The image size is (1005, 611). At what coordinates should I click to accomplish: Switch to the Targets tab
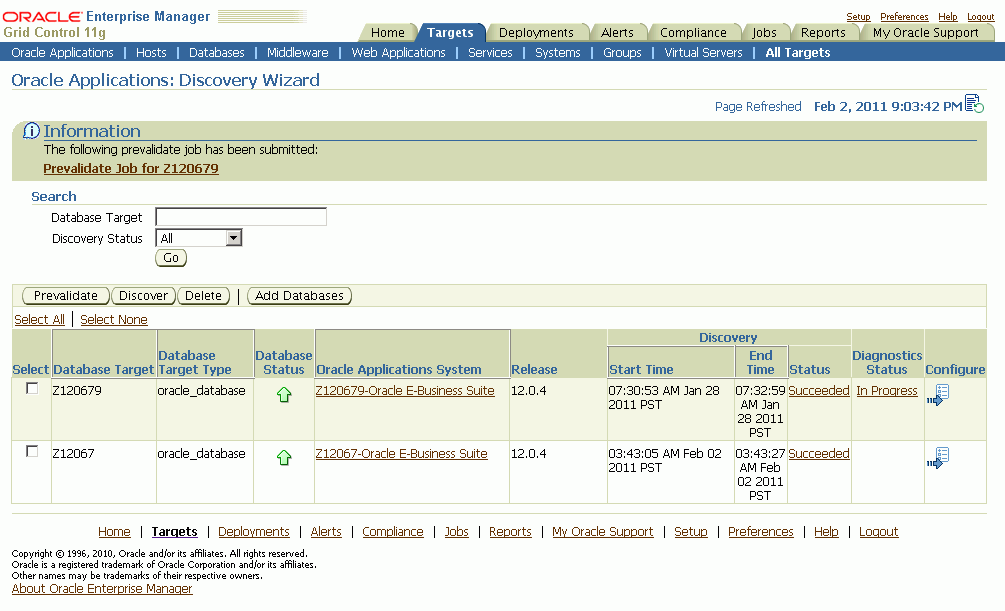click(x=450, y=33)
